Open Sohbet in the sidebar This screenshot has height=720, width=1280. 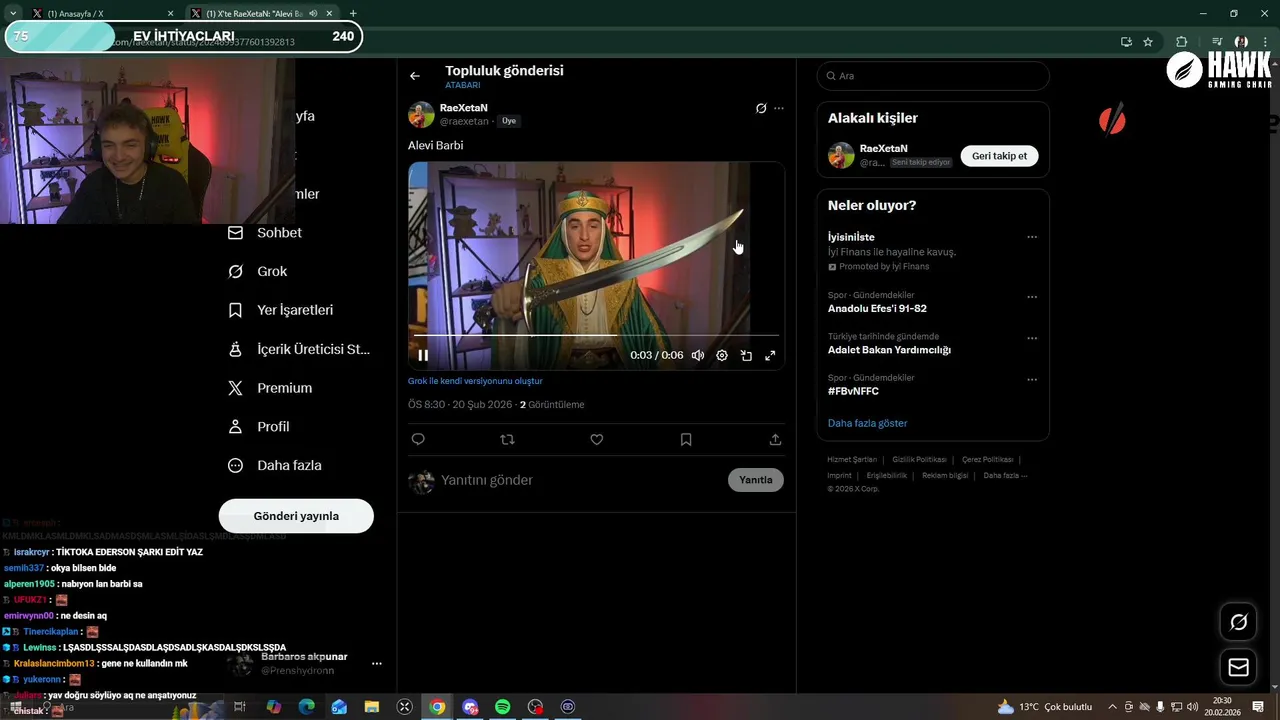[265, 232]
